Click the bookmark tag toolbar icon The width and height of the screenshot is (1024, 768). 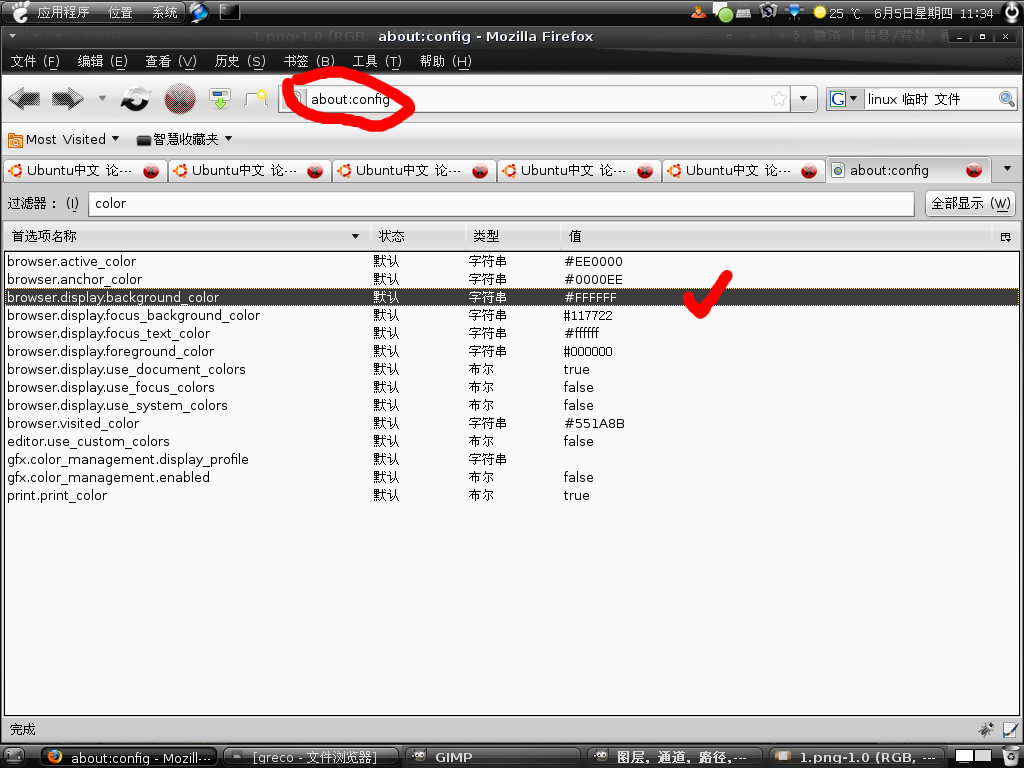coord(256,99)
